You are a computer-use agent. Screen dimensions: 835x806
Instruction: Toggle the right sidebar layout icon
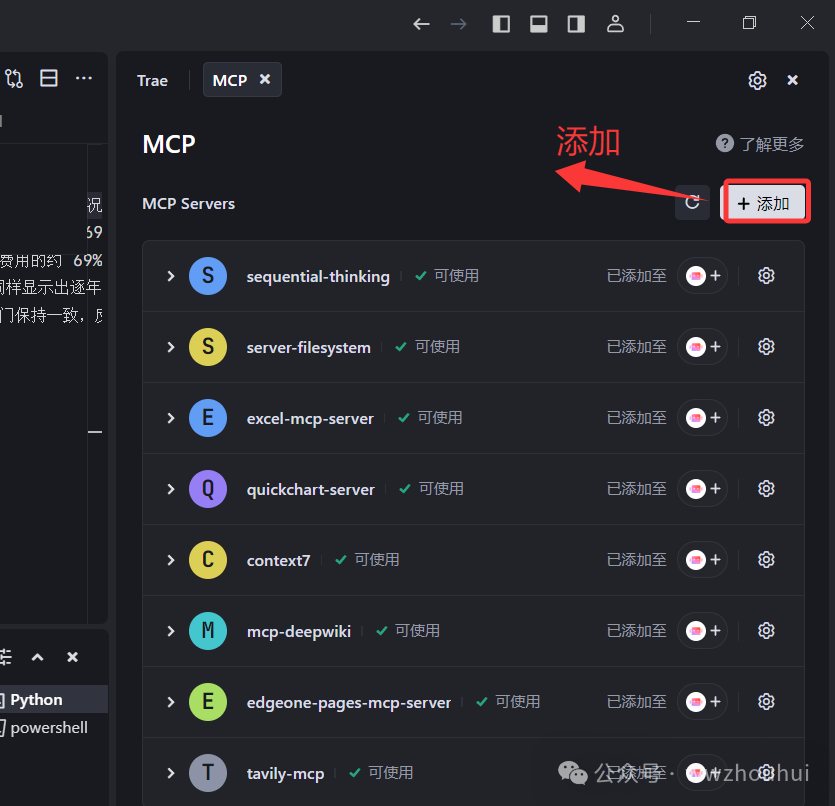[576, 24]
